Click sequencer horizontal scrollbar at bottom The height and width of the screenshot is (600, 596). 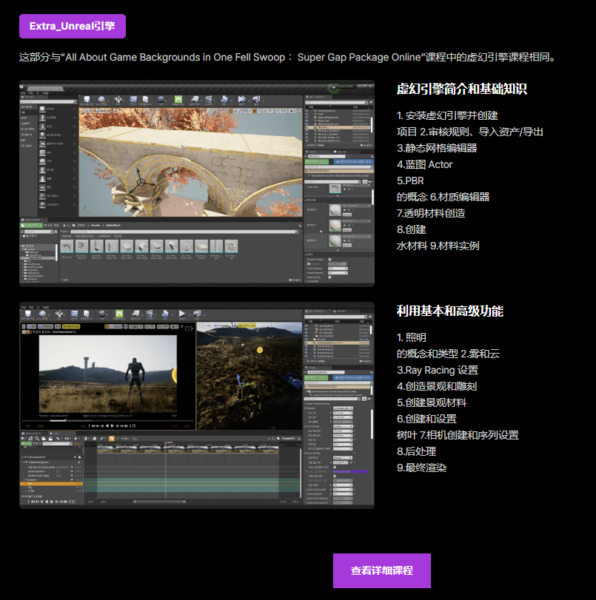coord(160,502)
